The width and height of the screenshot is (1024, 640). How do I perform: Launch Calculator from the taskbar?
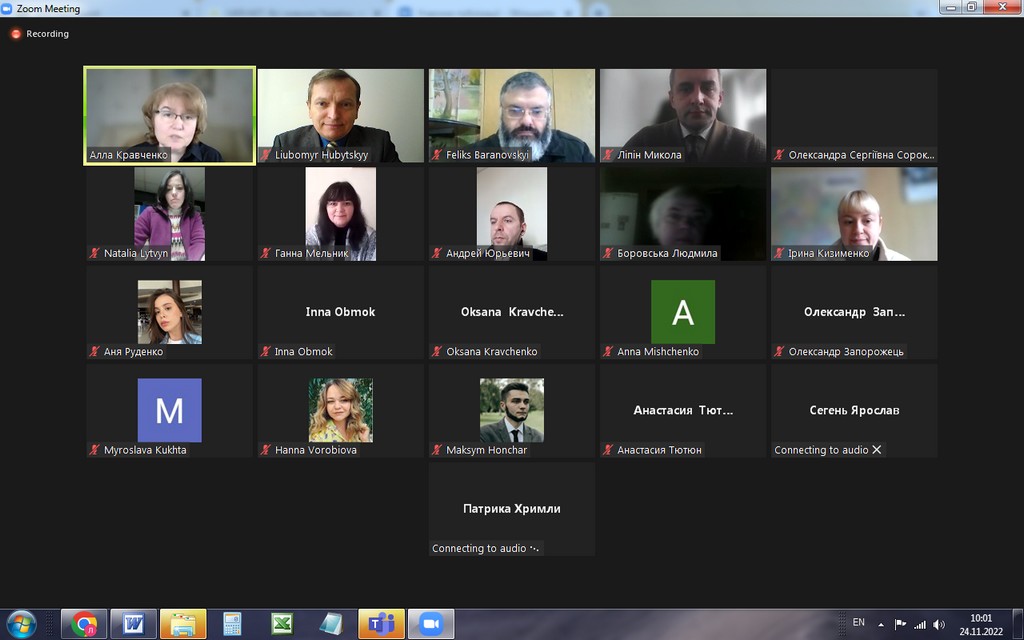pyautogui.click(x=233, y=624)
